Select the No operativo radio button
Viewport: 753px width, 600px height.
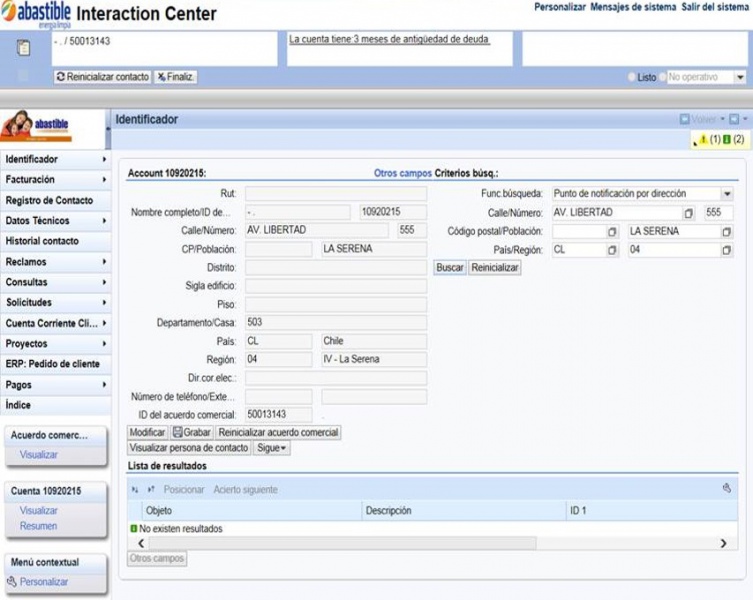tap(663, 77)
